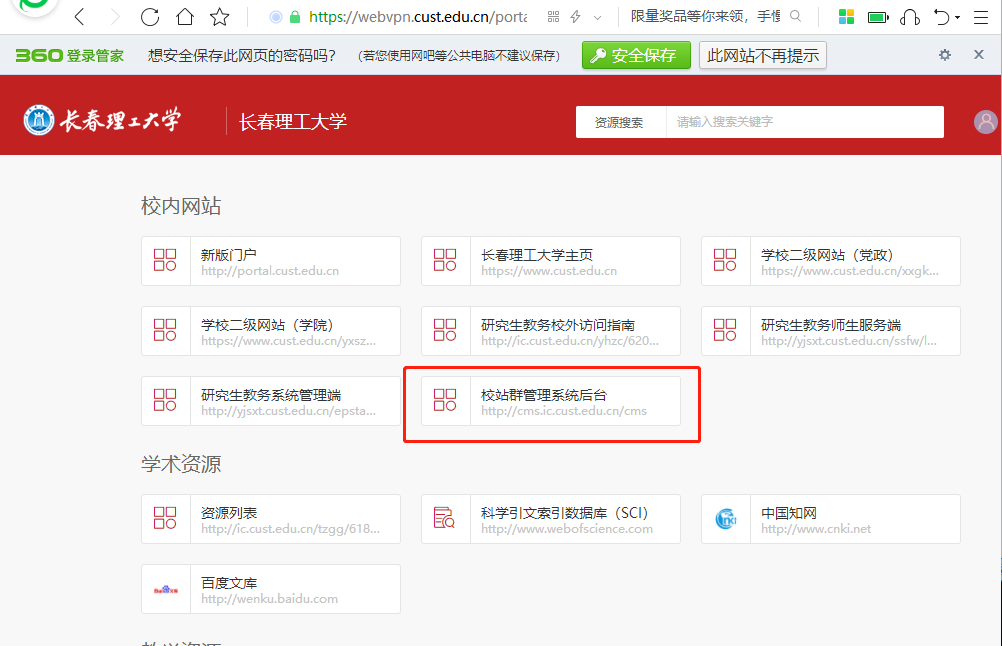Select the 资源搜索 search tab
Screen dimensions: 1002x646
pos(620,122)
